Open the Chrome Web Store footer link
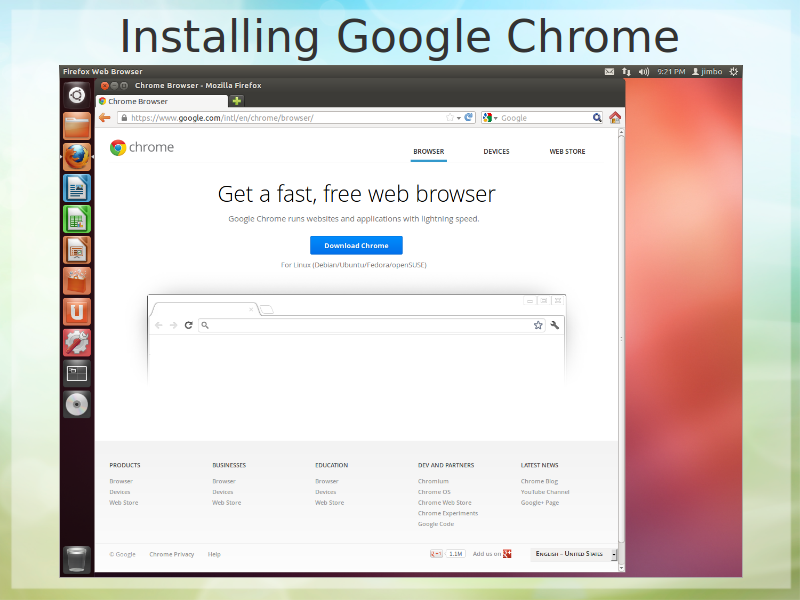800x600 pixels. pos(444,503)
